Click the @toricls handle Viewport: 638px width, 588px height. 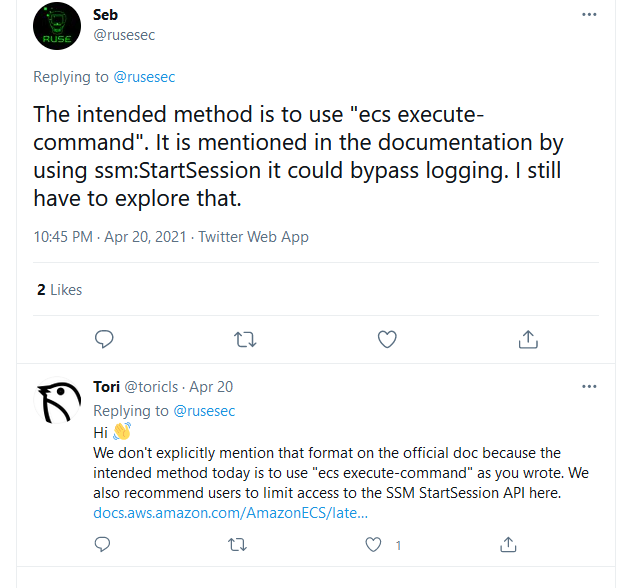pyautogui.click(x=153, y=387)
